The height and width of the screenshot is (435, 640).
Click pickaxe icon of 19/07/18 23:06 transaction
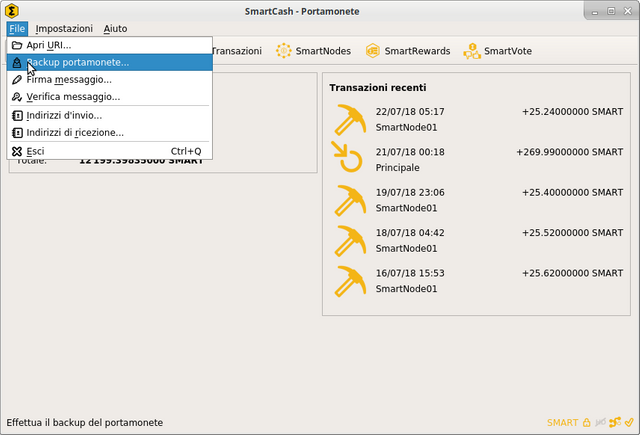click(x=350, y=200)
